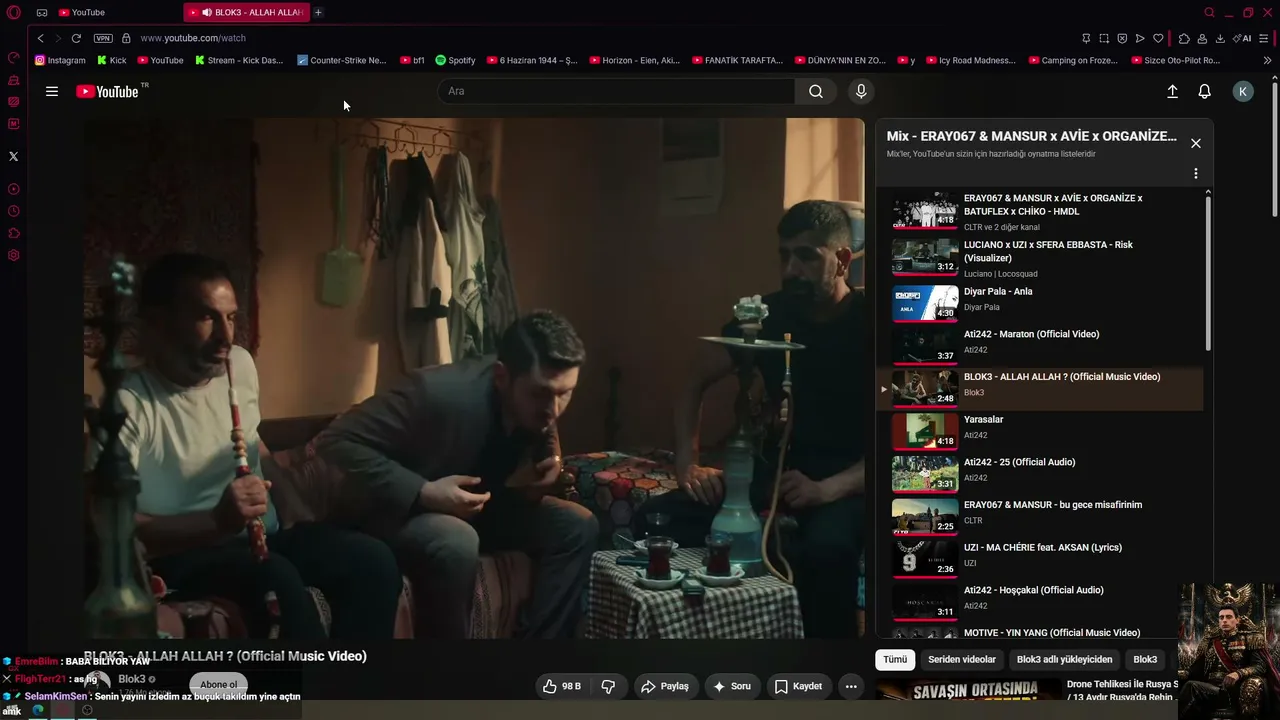Viewport: 1280px width, 720px height.
Task: Close the Mix playlist panel
Action: pyautogui.click(x=1195, y=143)
